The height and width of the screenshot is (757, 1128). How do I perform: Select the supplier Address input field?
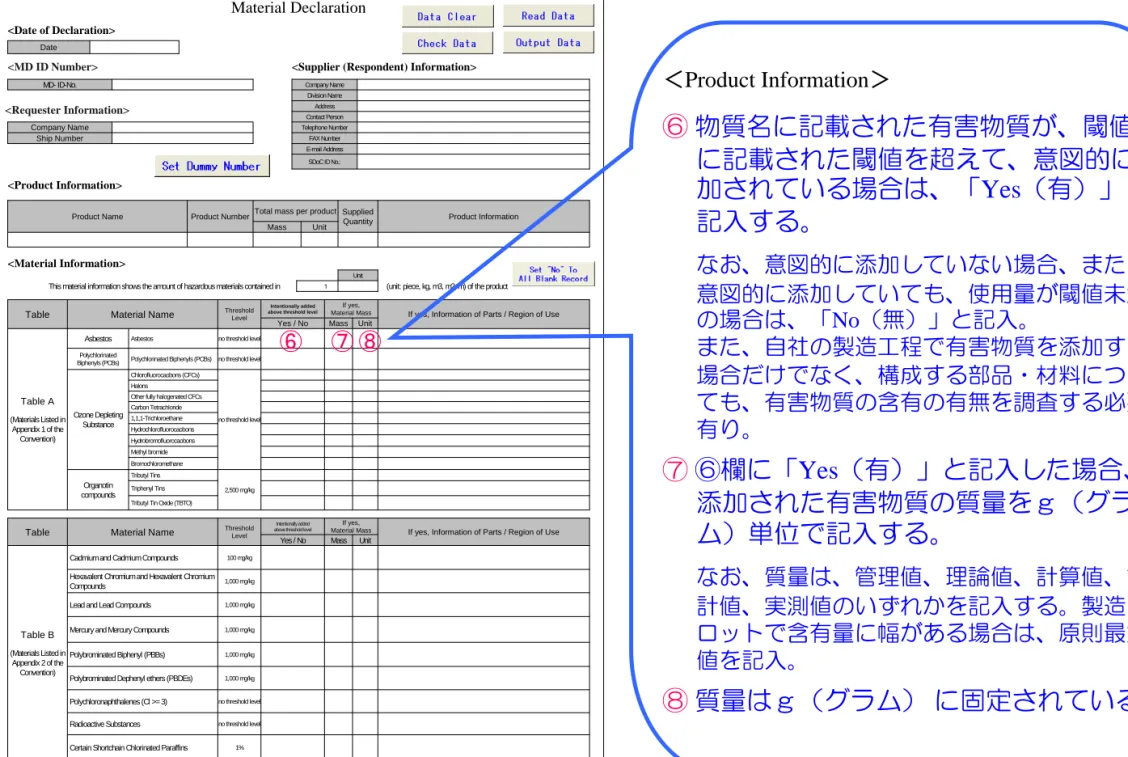click(473, 106)
